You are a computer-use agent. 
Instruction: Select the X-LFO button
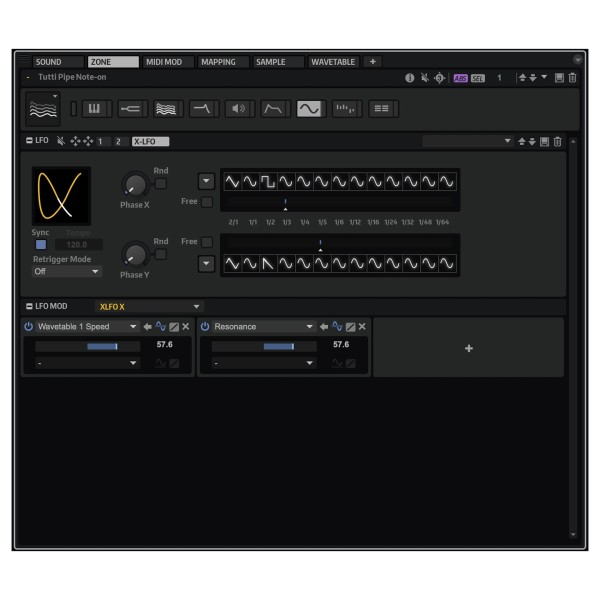[150, 142]
